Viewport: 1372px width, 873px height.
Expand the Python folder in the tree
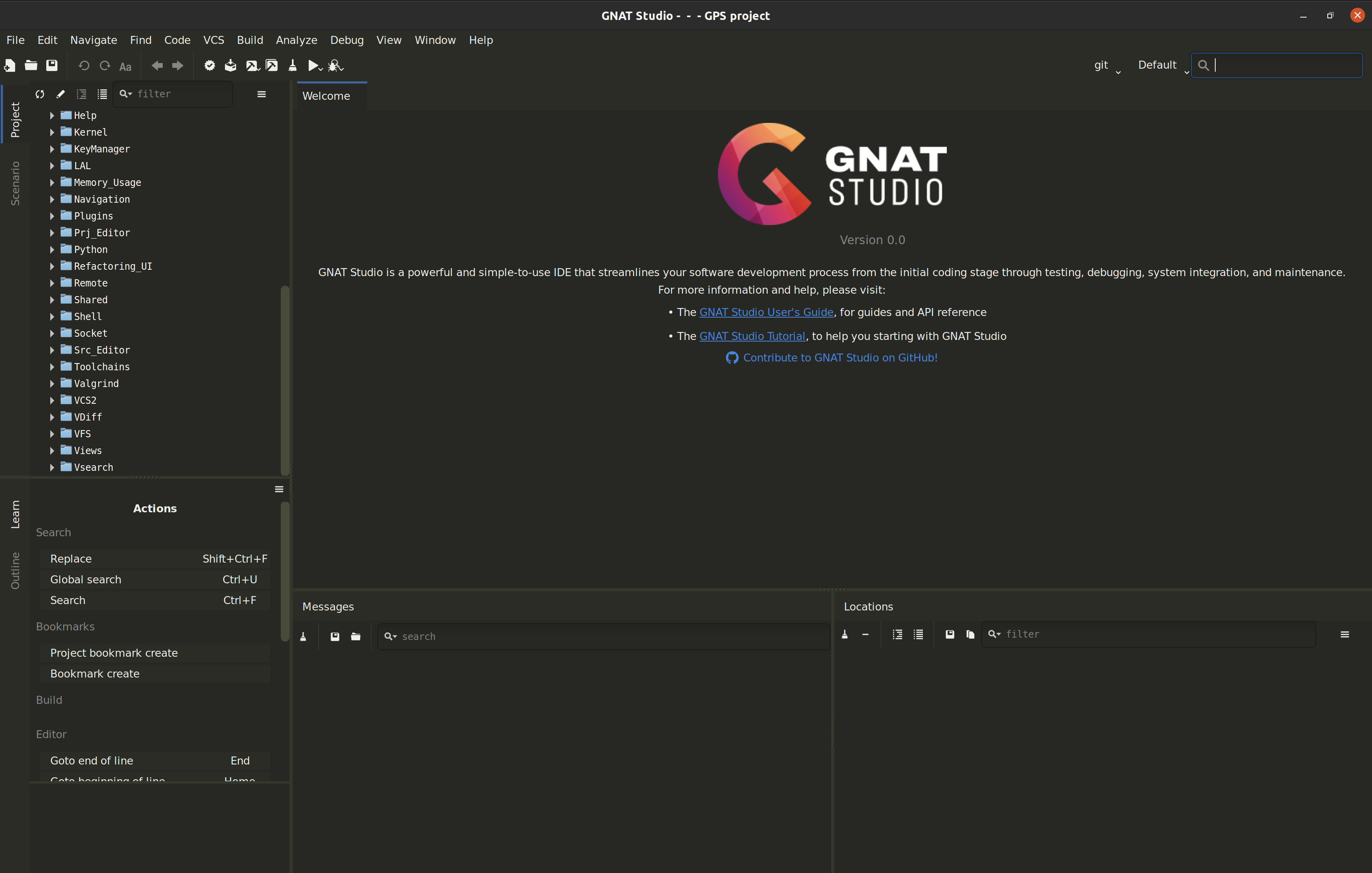pos(52,250)
